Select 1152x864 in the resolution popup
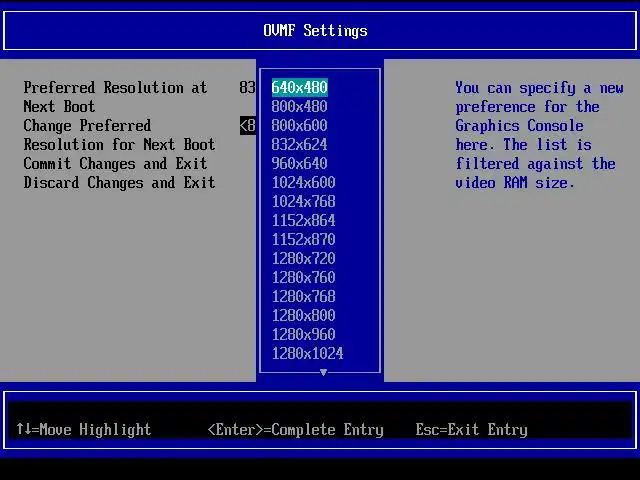The width and height of the screenshot is (640, 480). 304,220
